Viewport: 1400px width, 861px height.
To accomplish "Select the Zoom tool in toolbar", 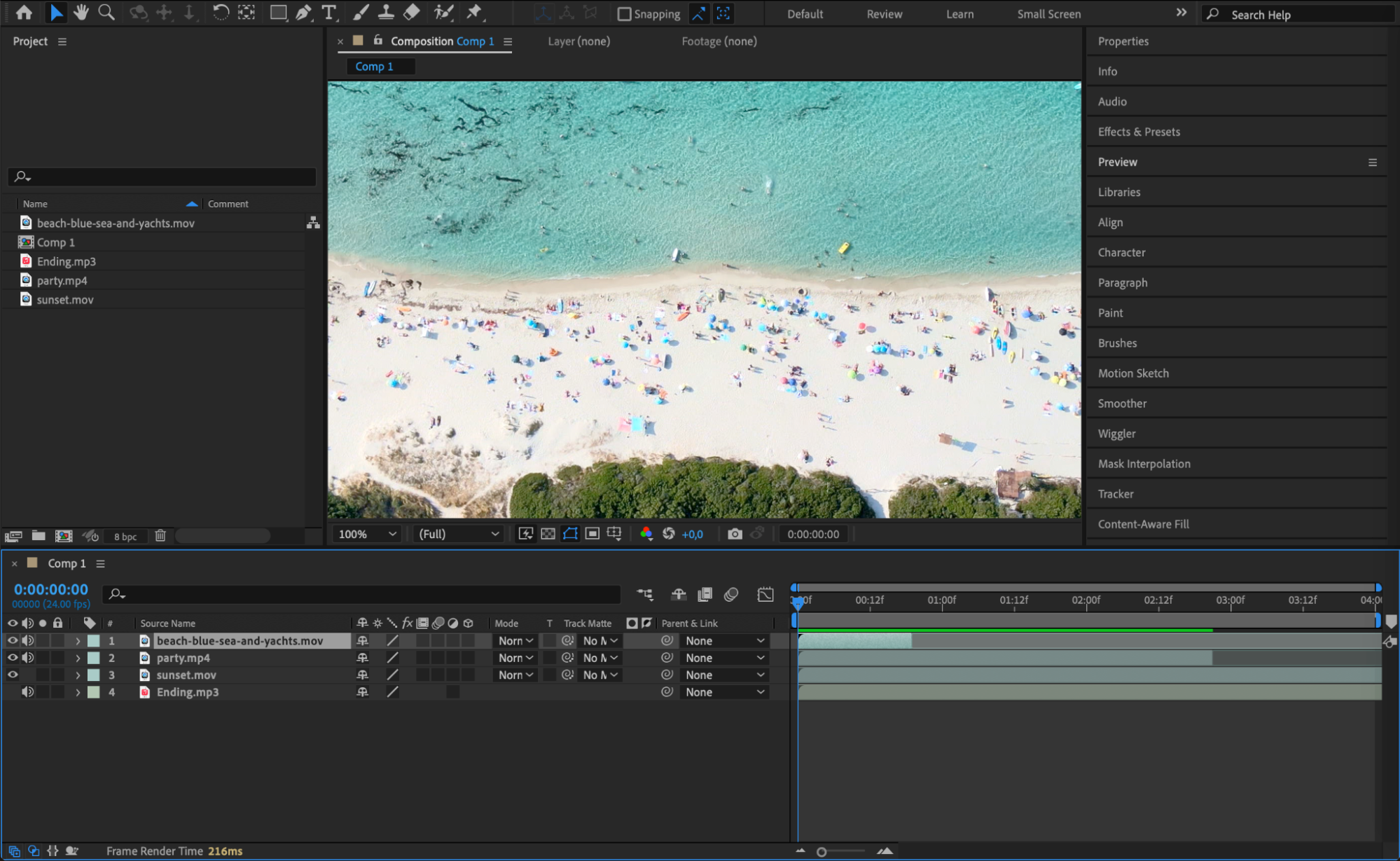I will click(106, 13).
